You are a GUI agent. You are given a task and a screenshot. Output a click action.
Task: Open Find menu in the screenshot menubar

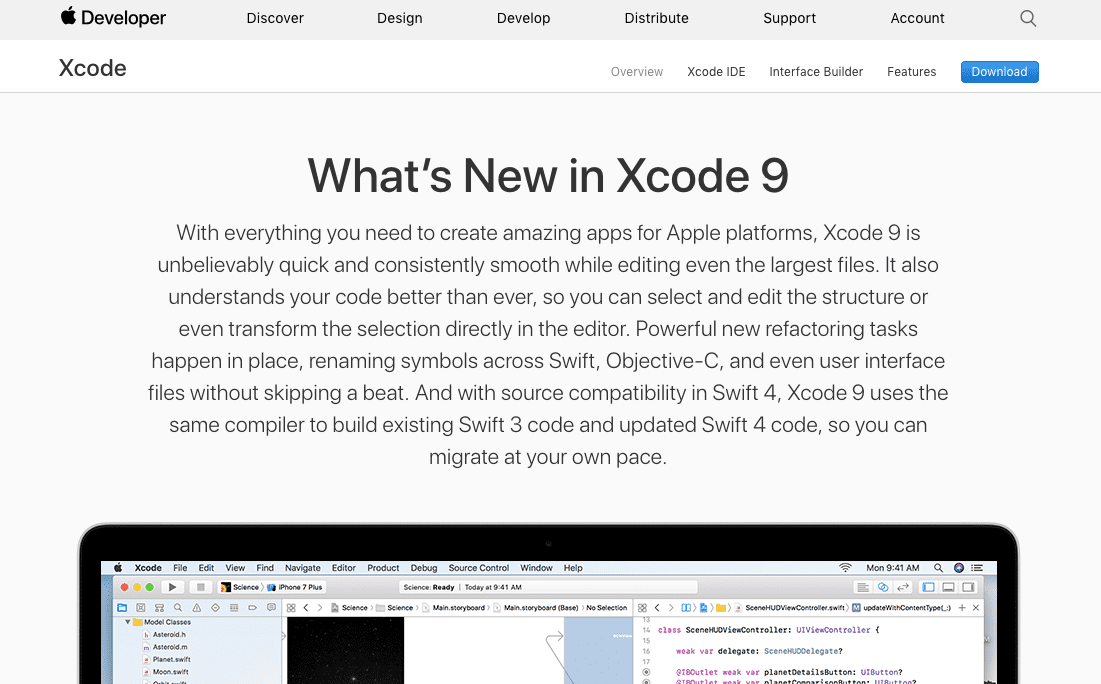[x=265, y=567]
